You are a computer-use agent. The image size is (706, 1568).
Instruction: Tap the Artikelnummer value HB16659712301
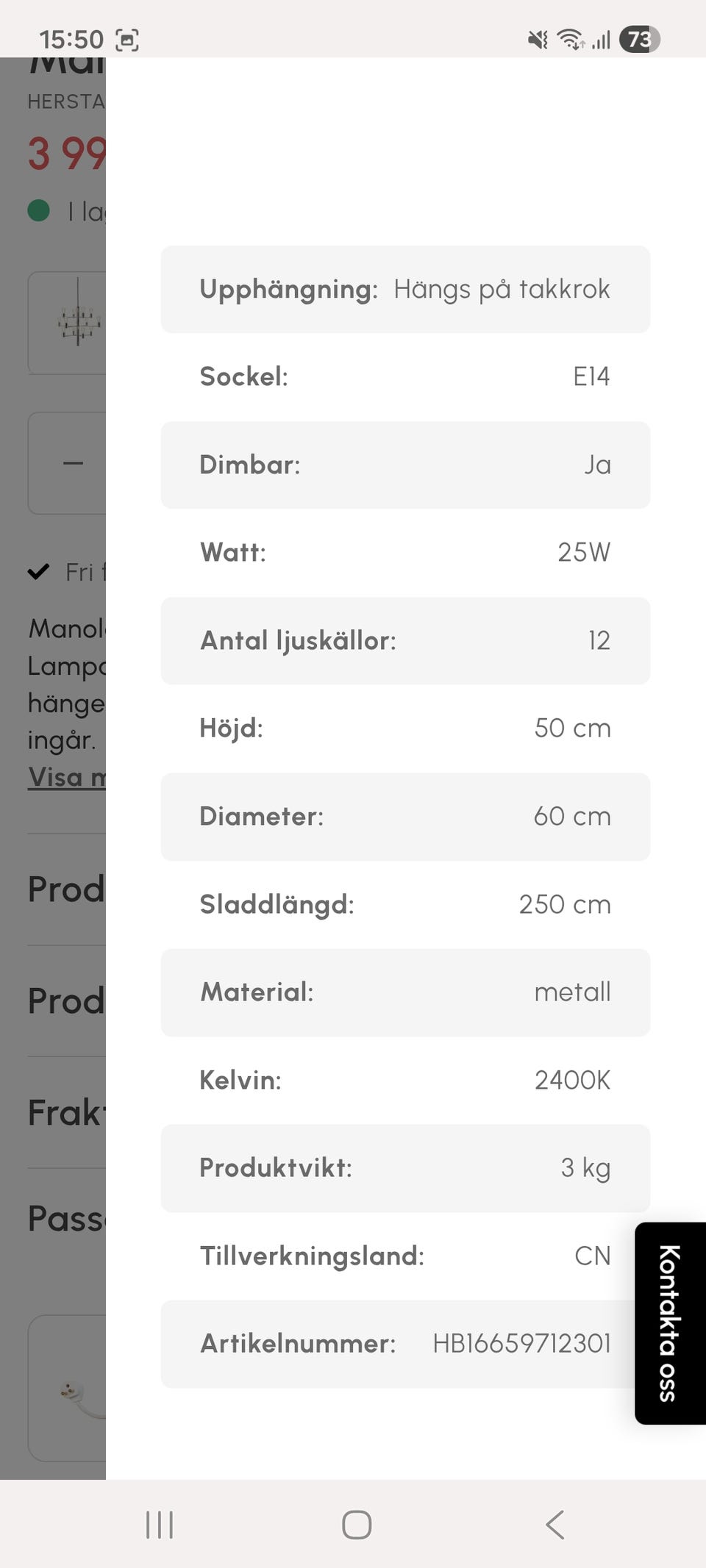[x=521, y=1344]
